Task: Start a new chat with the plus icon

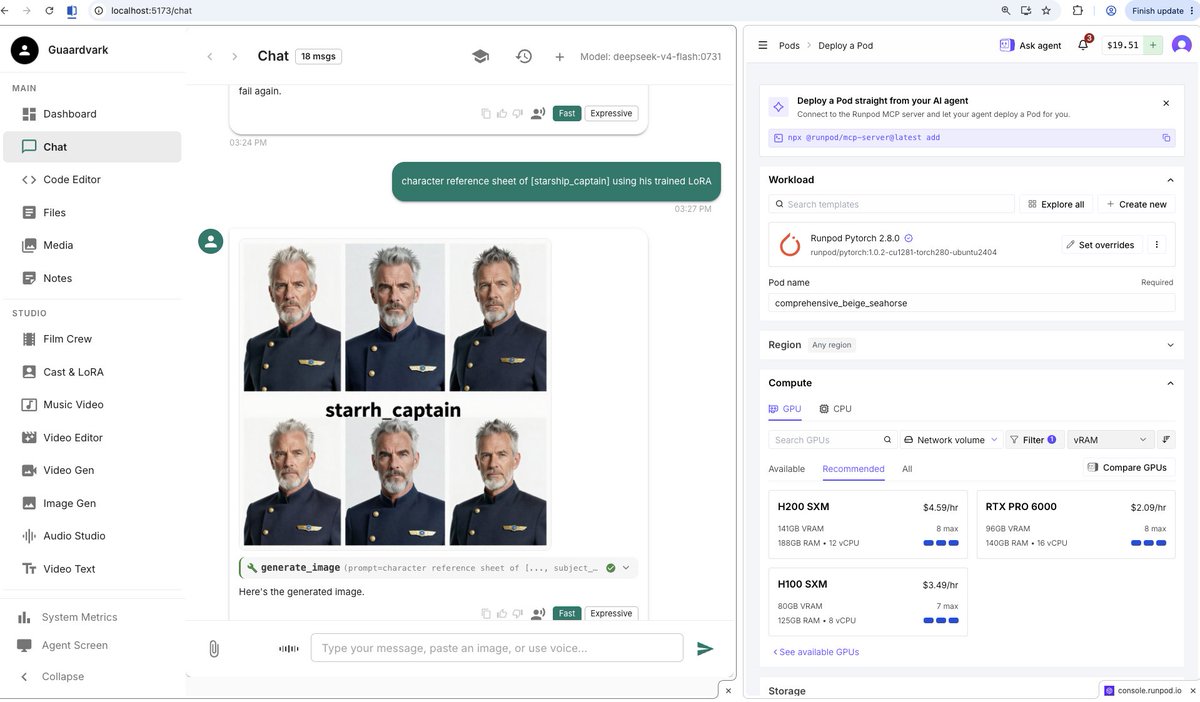Action: [x=560, y=57]
